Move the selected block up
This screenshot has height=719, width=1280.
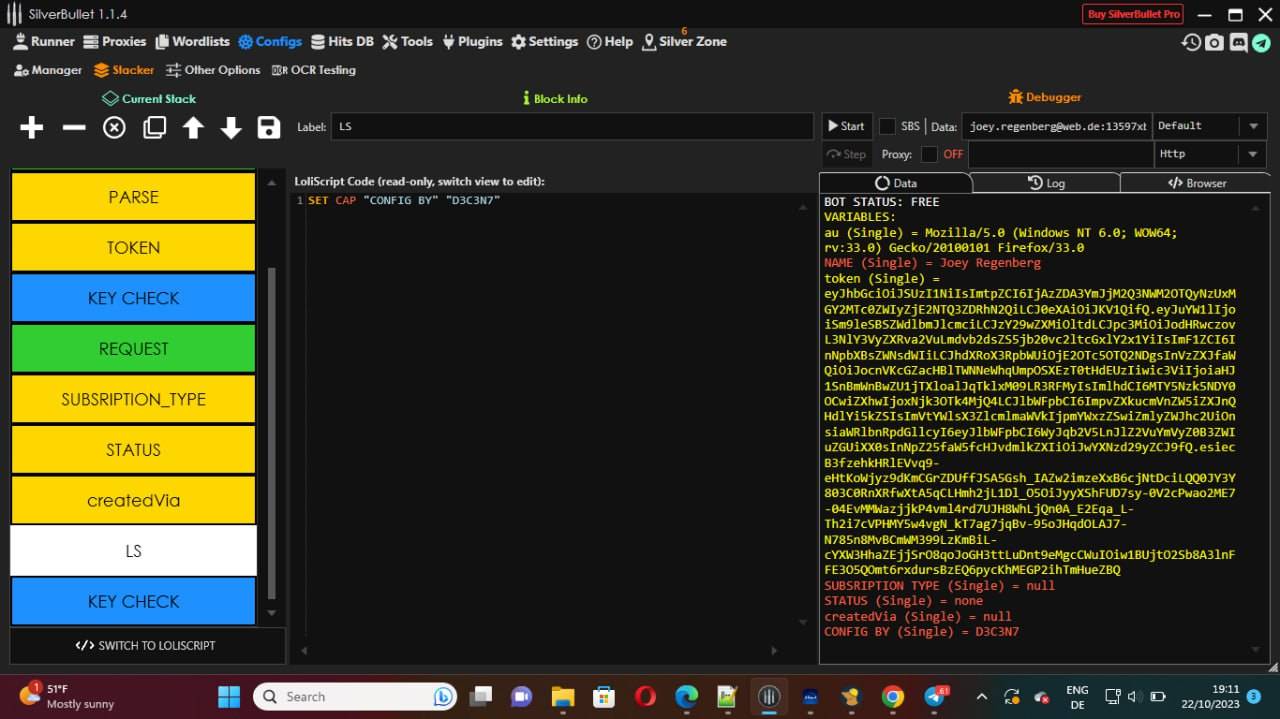point(193,127)
